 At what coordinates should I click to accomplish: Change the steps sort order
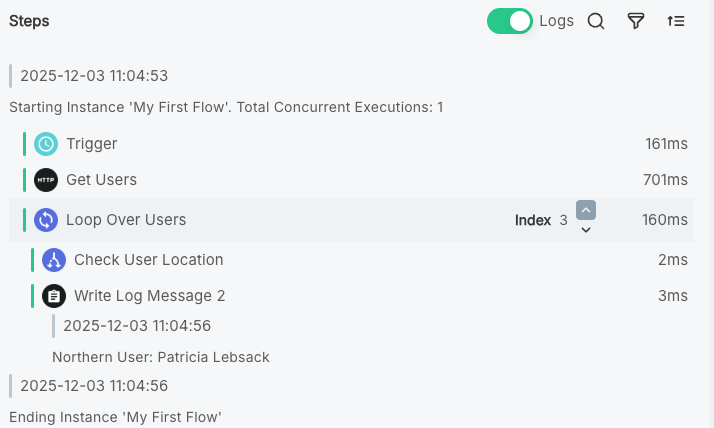pos(676,21)
